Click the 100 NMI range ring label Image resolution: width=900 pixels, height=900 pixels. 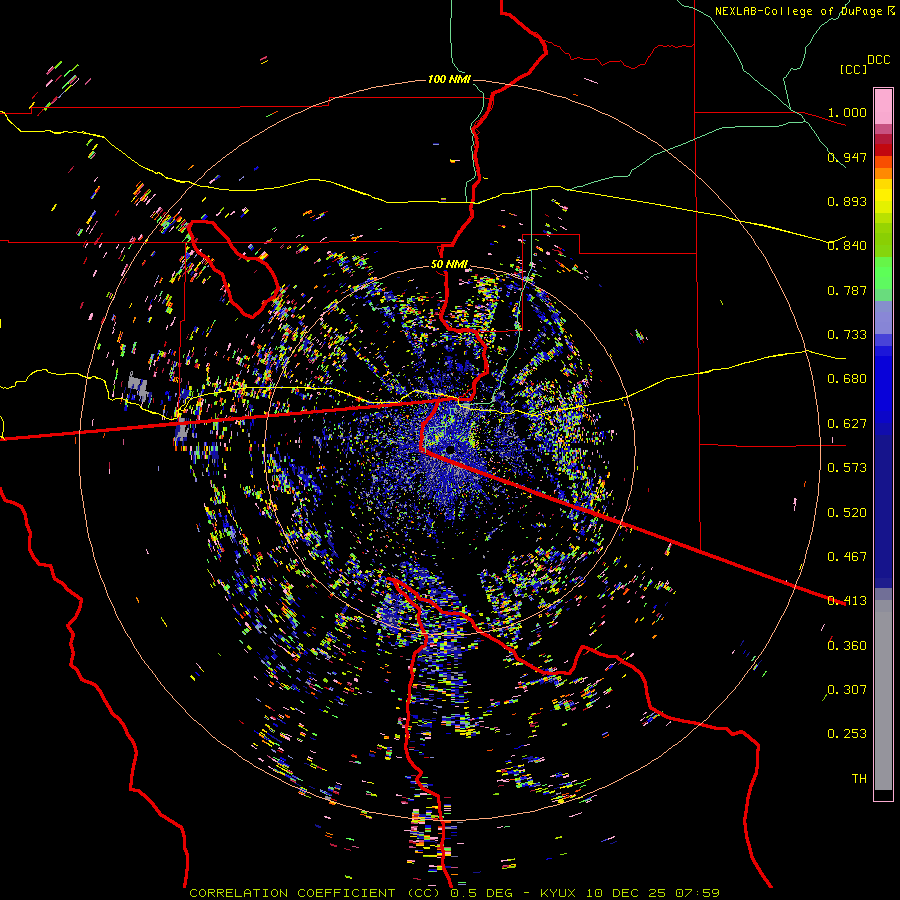449,79
